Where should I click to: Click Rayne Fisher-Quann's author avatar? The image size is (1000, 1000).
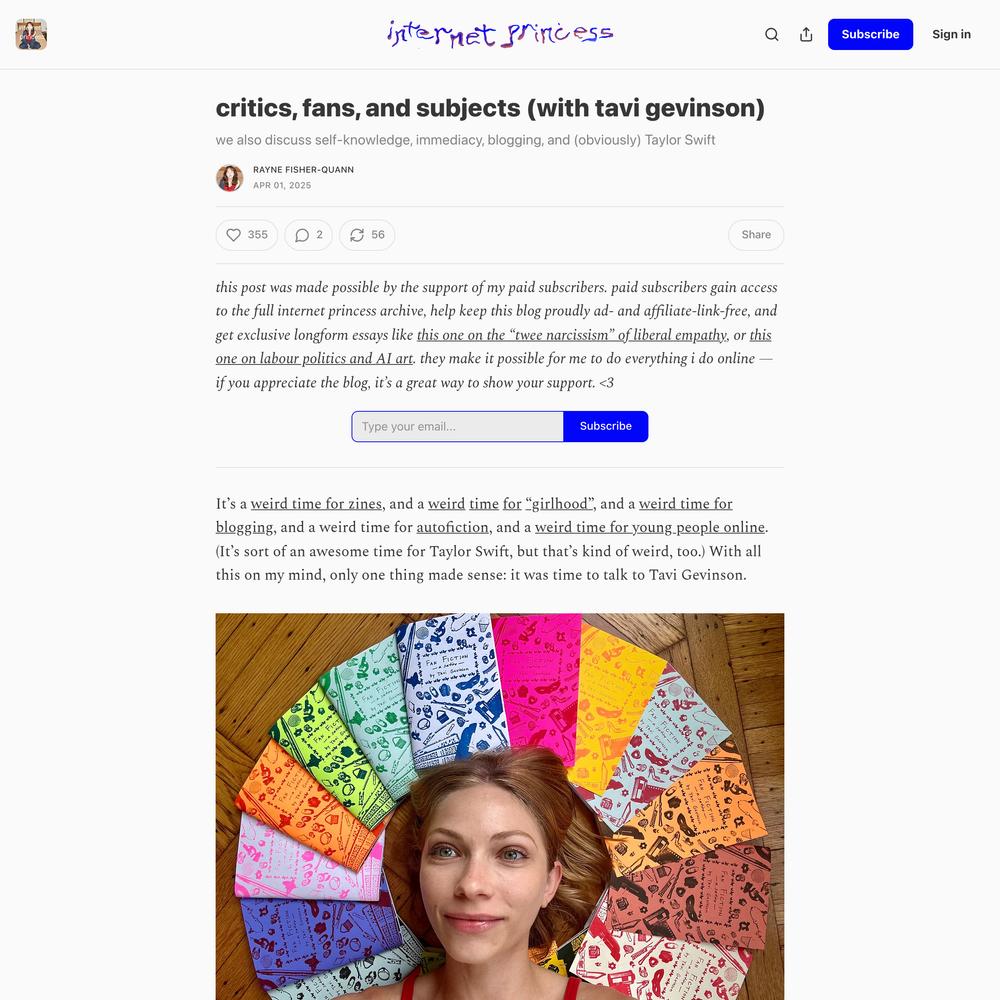[230, 178]
